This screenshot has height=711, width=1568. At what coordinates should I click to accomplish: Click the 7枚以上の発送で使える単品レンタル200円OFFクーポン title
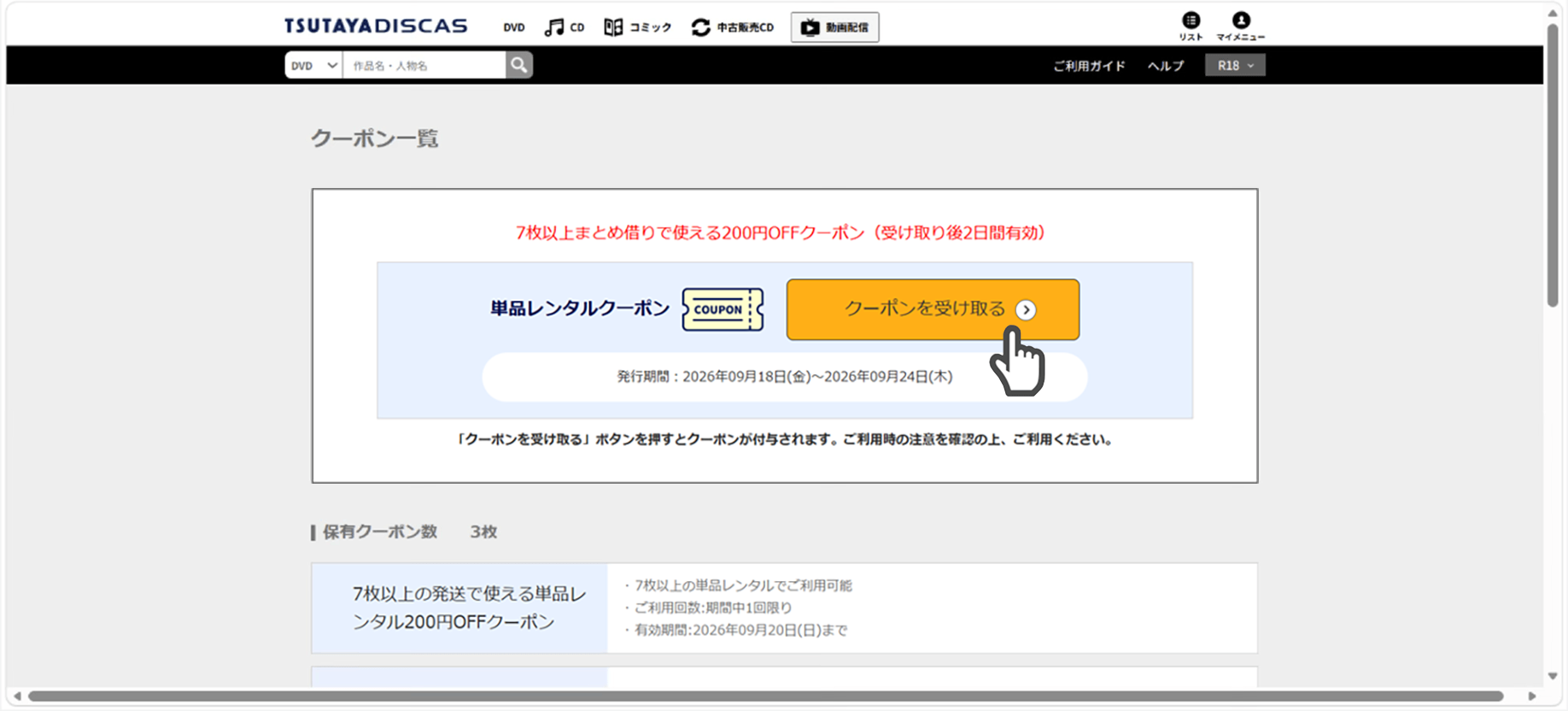point(469,608)
